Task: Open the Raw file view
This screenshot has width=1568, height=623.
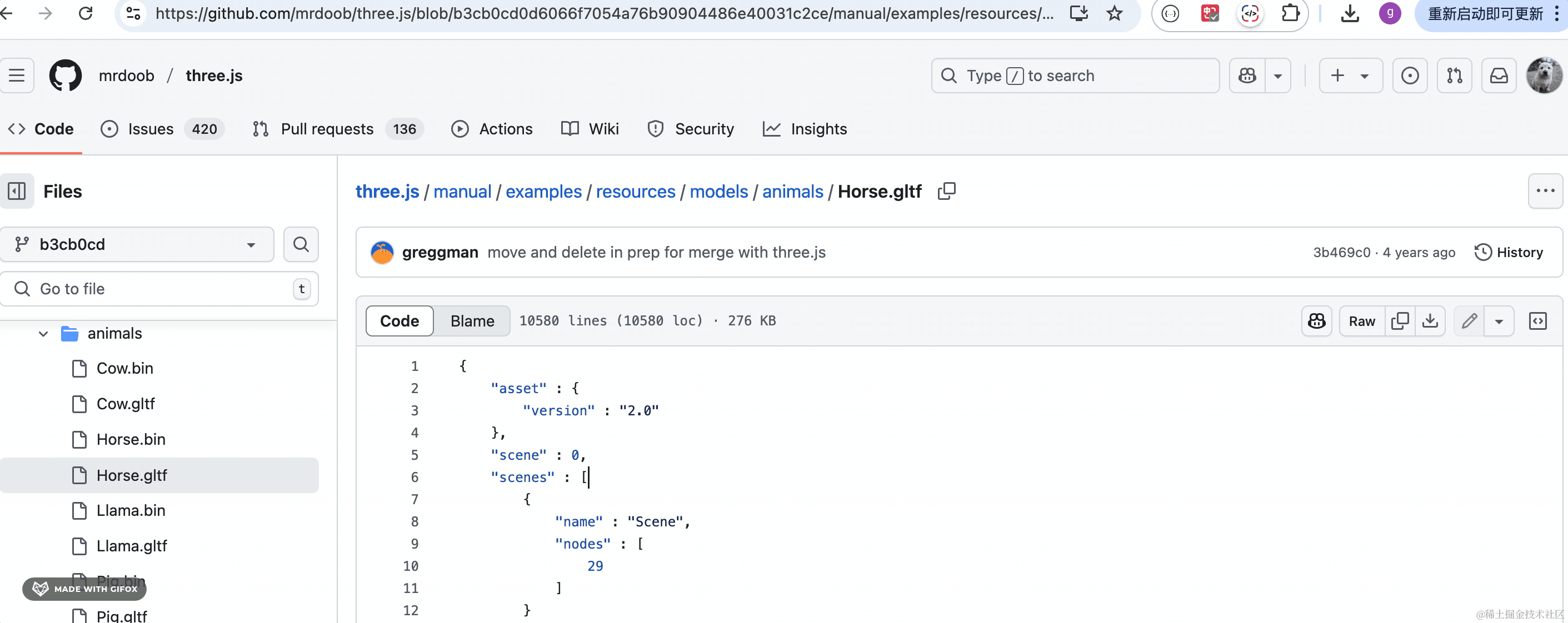Action: point(1362,320)
